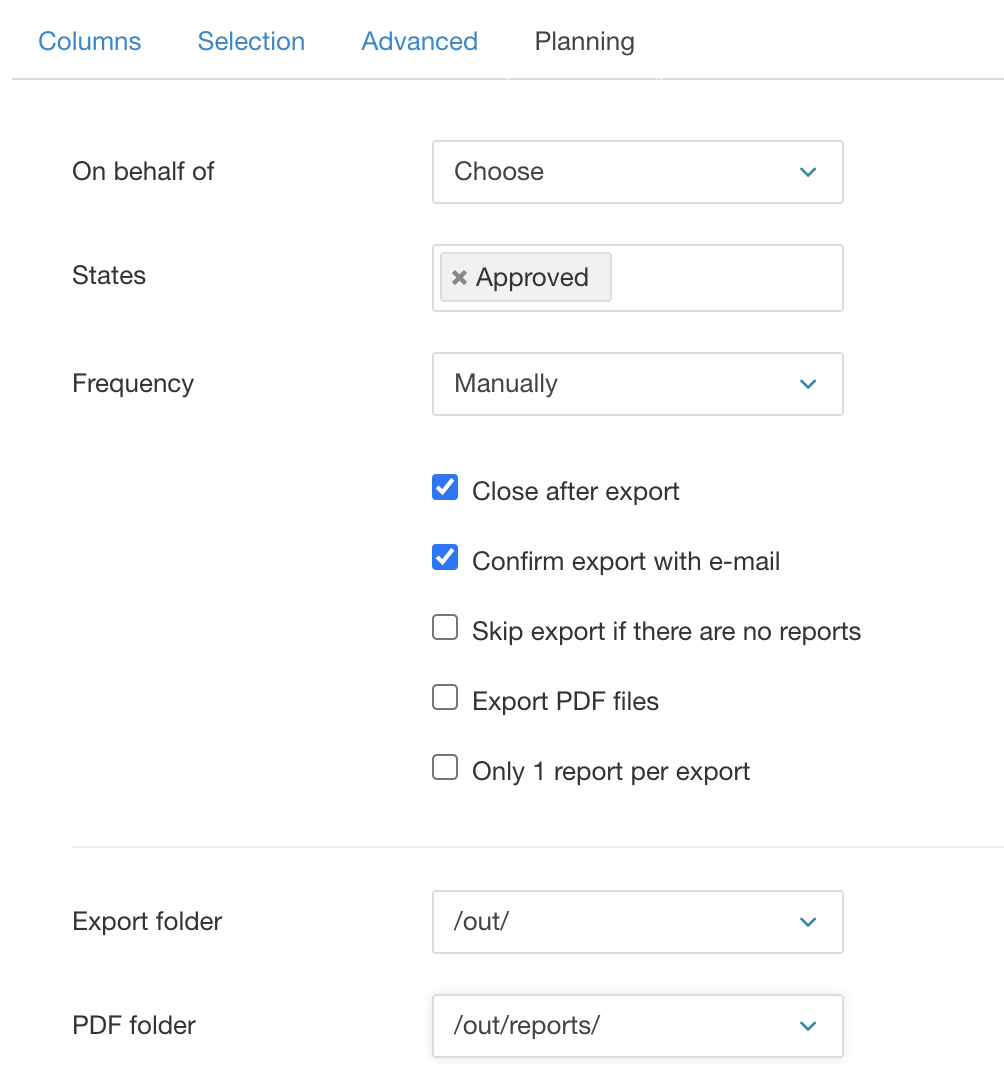1004x1092 pixels.
Task: Click the Frequency dropdown chevron arrow
Action: tap(808, 384)
